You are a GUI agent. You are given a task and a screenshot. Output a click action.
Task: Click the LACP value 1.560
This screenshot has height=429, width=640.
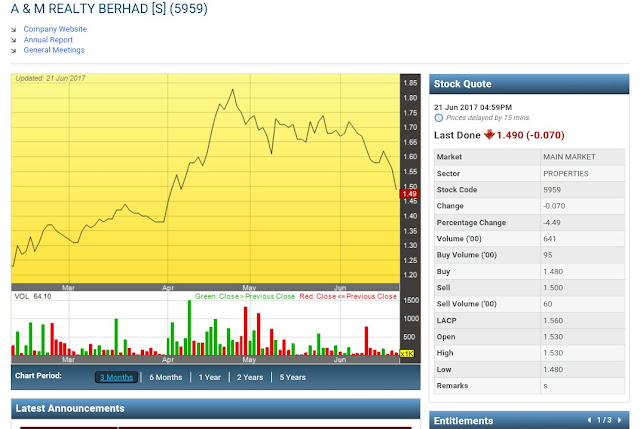(553, 320)
